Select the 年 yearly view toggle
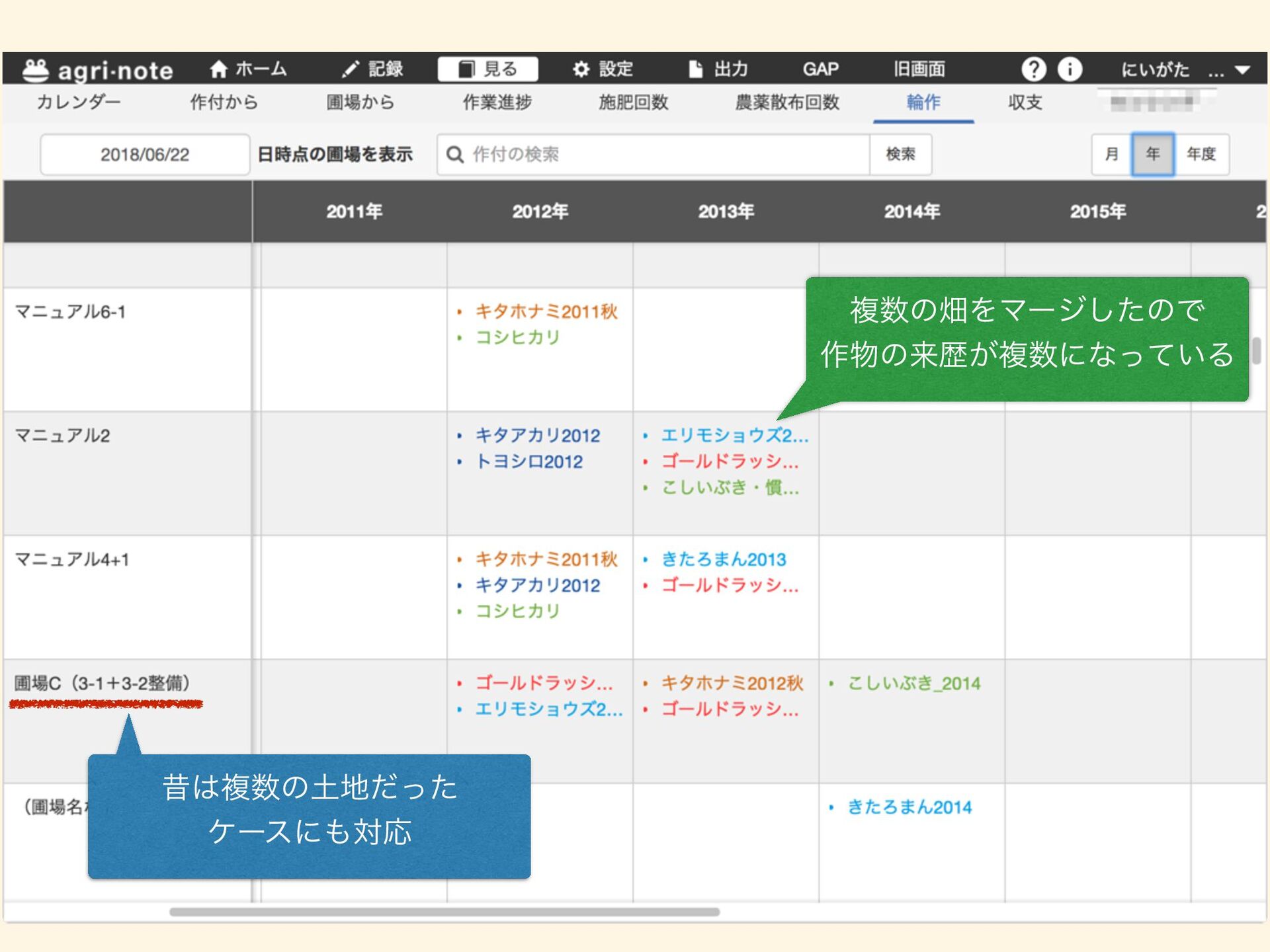 coord(1152,154)
